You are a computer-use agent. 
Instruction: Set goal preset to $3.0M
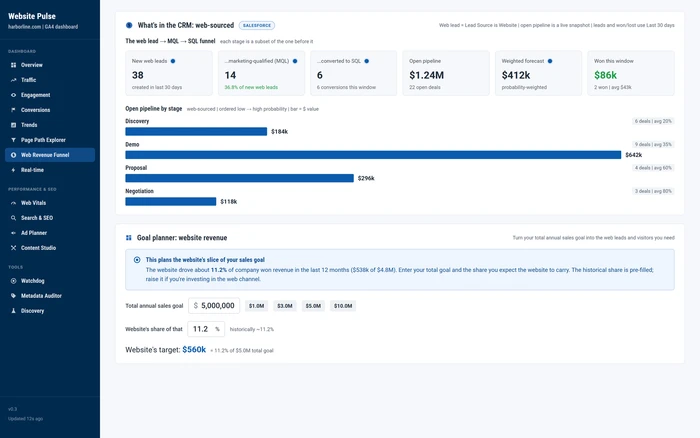[285, 306]
